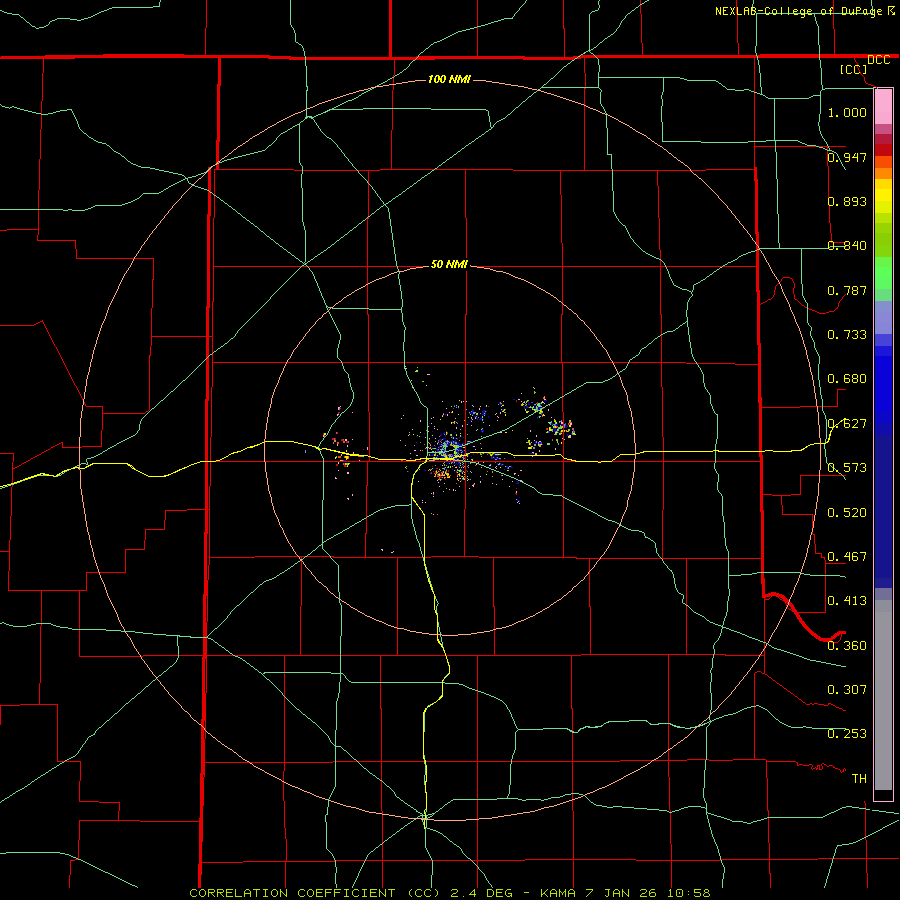Screen dimensions: 900x900
Task: Select the 0.253 scale value
Action: 847,734
